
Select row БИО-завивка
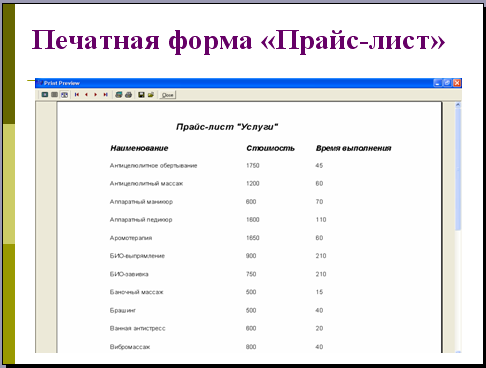129,274
